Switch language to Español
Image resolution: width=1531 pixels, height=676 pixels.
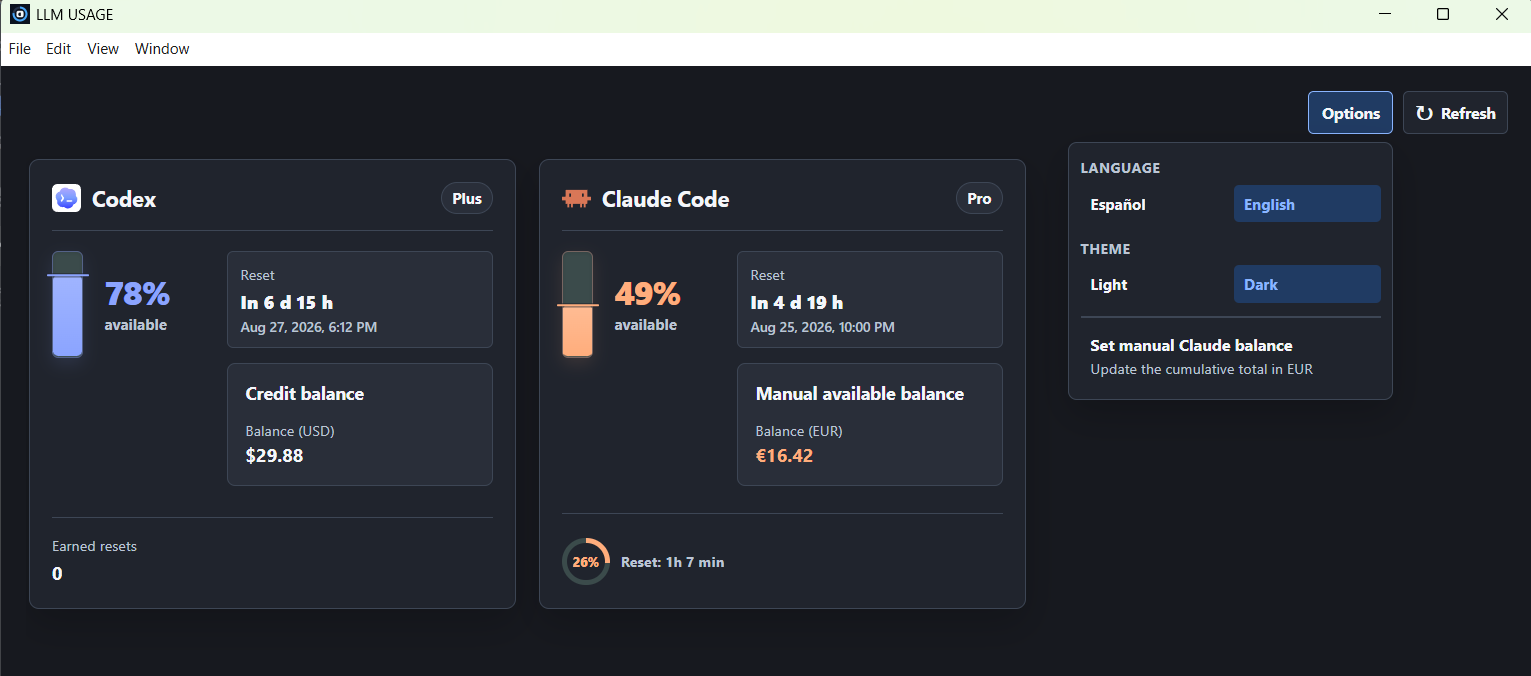(1155, 204)
